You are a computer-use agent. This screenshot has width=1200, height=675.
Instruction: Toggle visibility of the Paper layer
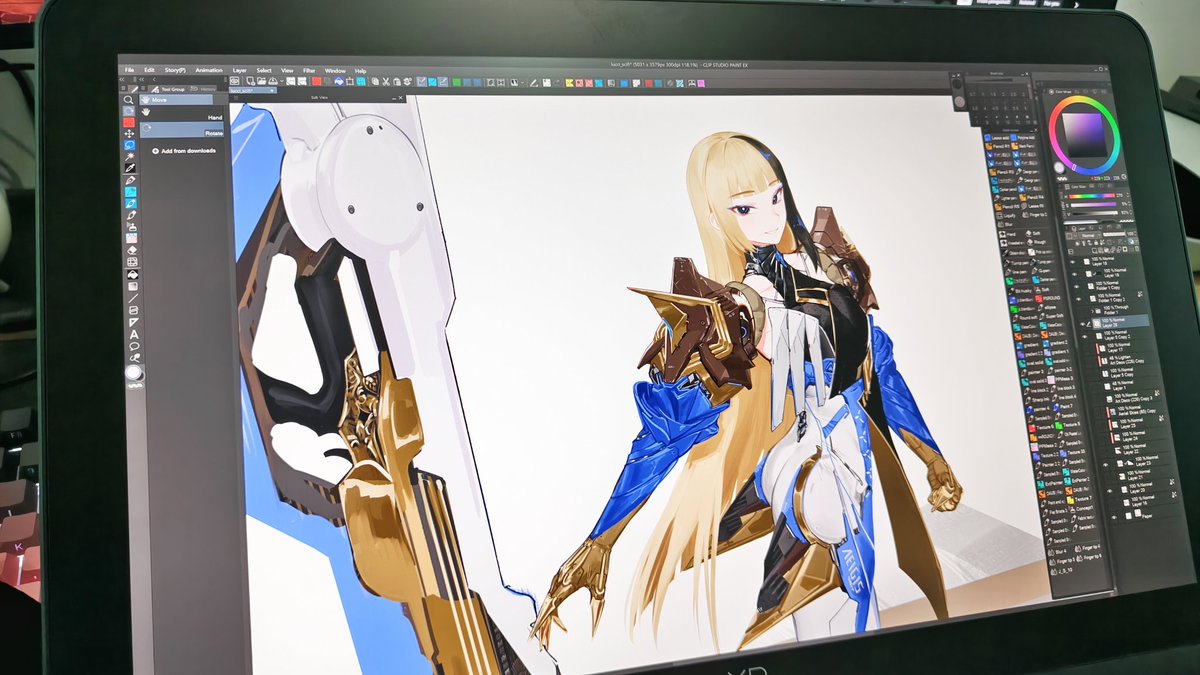tap(1114, 518)
